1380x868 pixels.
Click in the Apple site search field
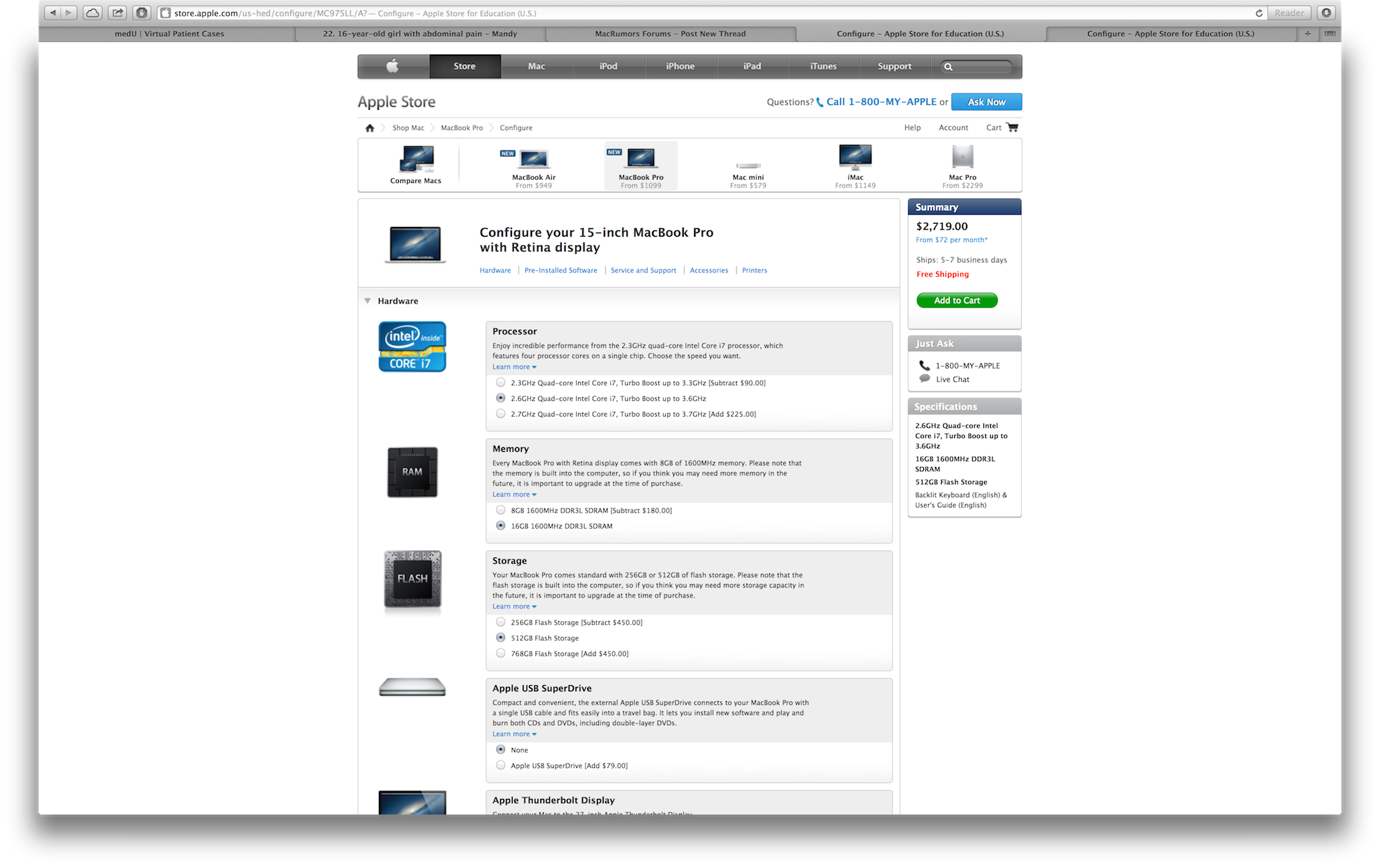(977, 67)
